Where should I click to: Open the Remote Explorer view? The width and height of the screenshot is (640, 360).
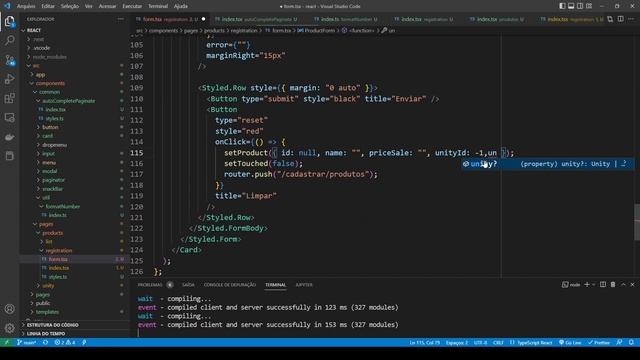click(9, 118)
